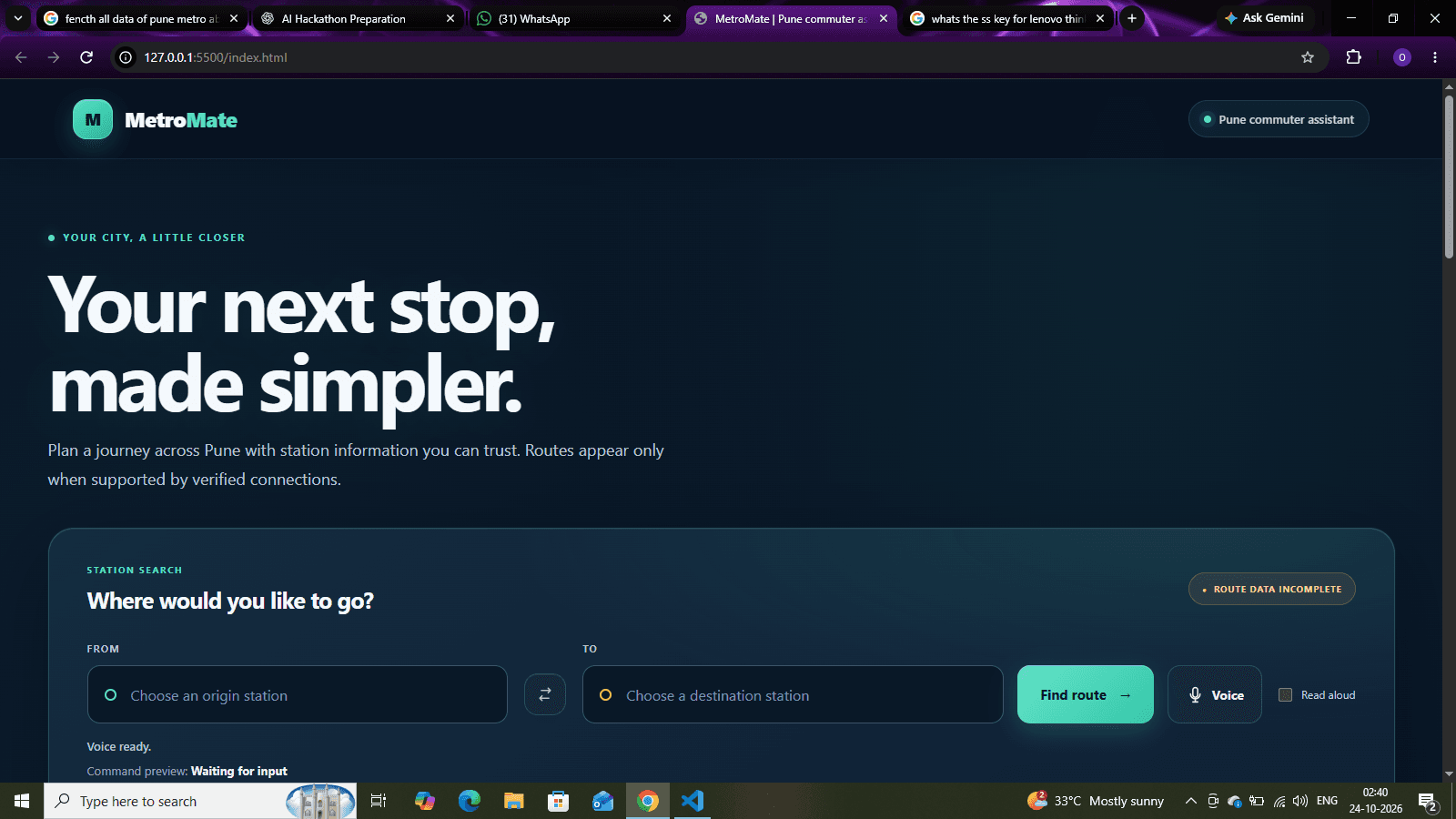
Task: Go back with browser back arrow
Action: coord(21,57)
